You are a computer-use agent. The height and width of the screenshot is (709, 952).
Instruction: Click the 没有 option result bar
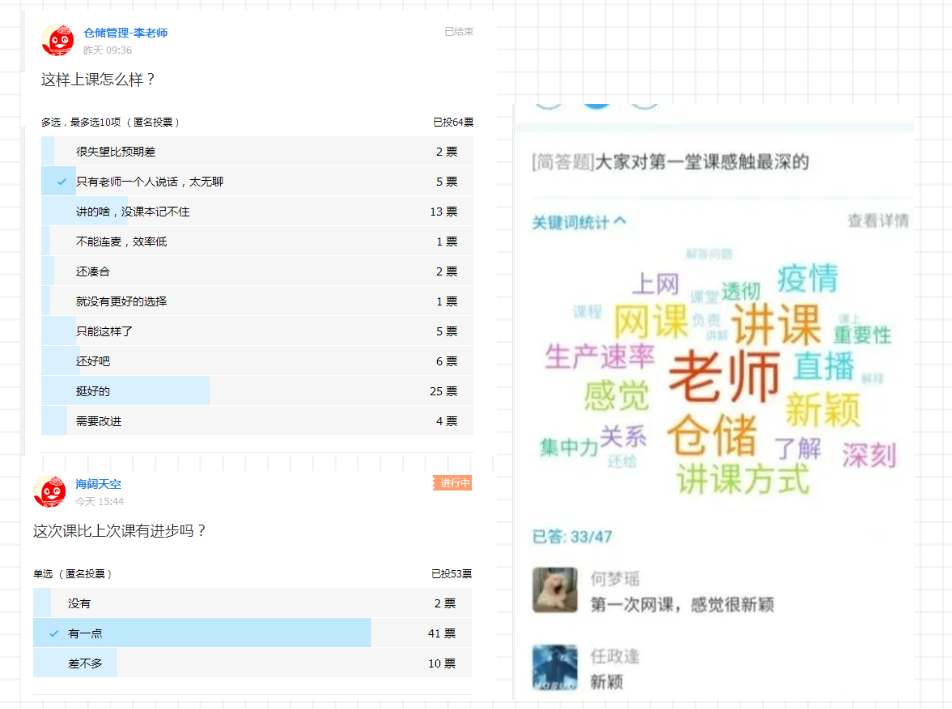coord(79,603)
